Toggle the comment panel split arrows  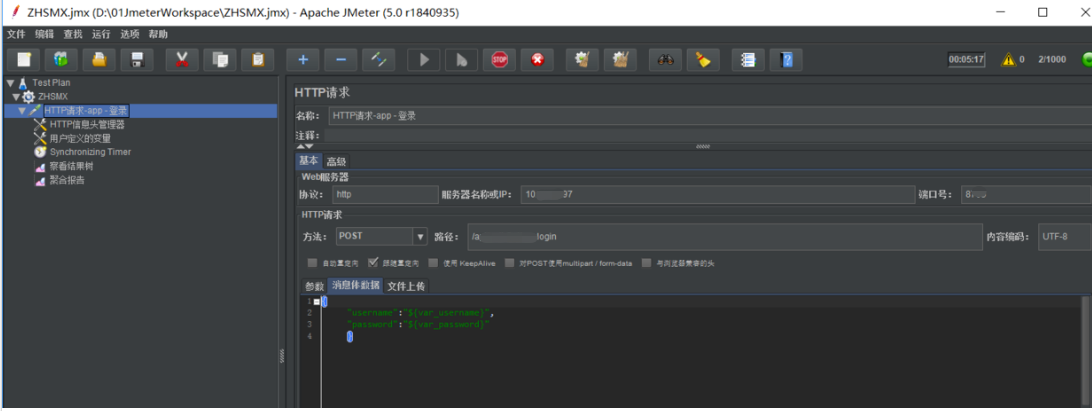pos(305,147)
